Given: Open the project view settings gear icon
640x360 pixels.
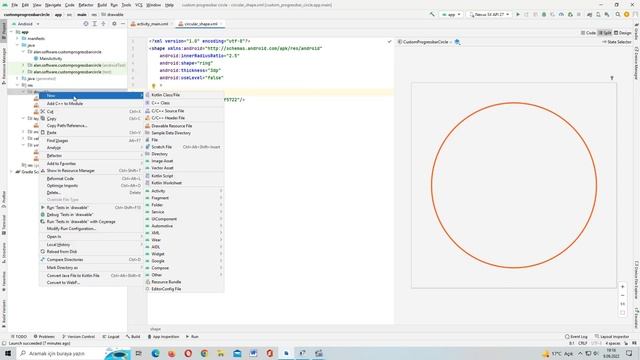Looking at the screenshot, I should (114, 24).
